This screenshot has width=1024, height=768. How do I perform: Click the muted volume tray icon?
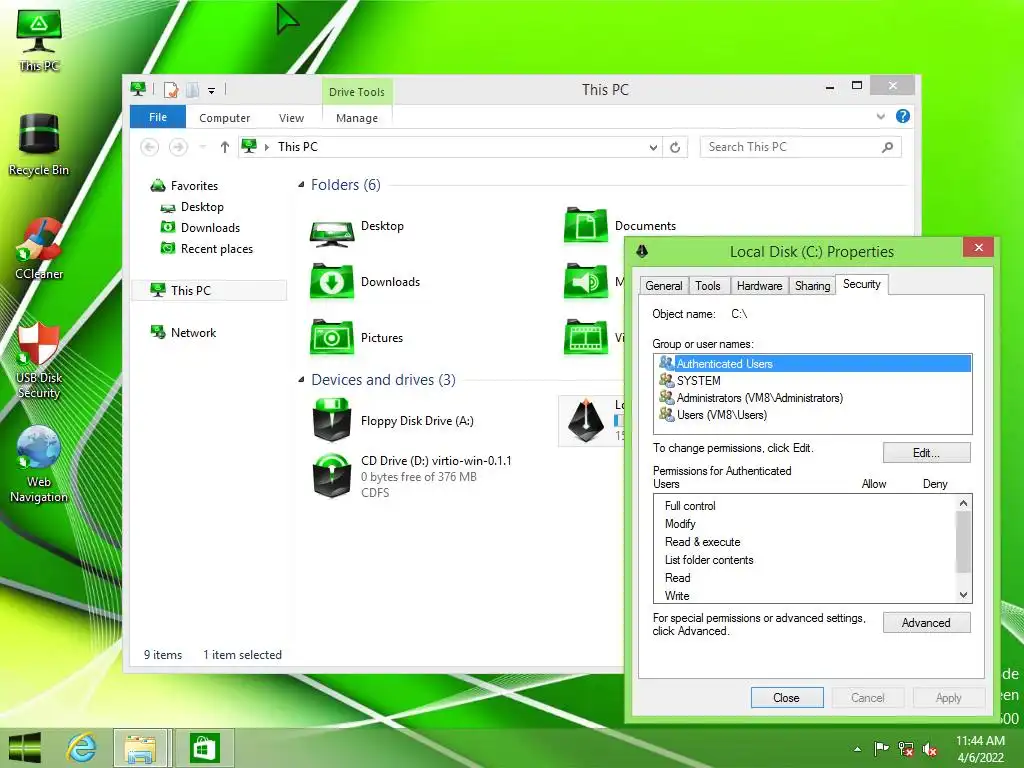point(929,749)
